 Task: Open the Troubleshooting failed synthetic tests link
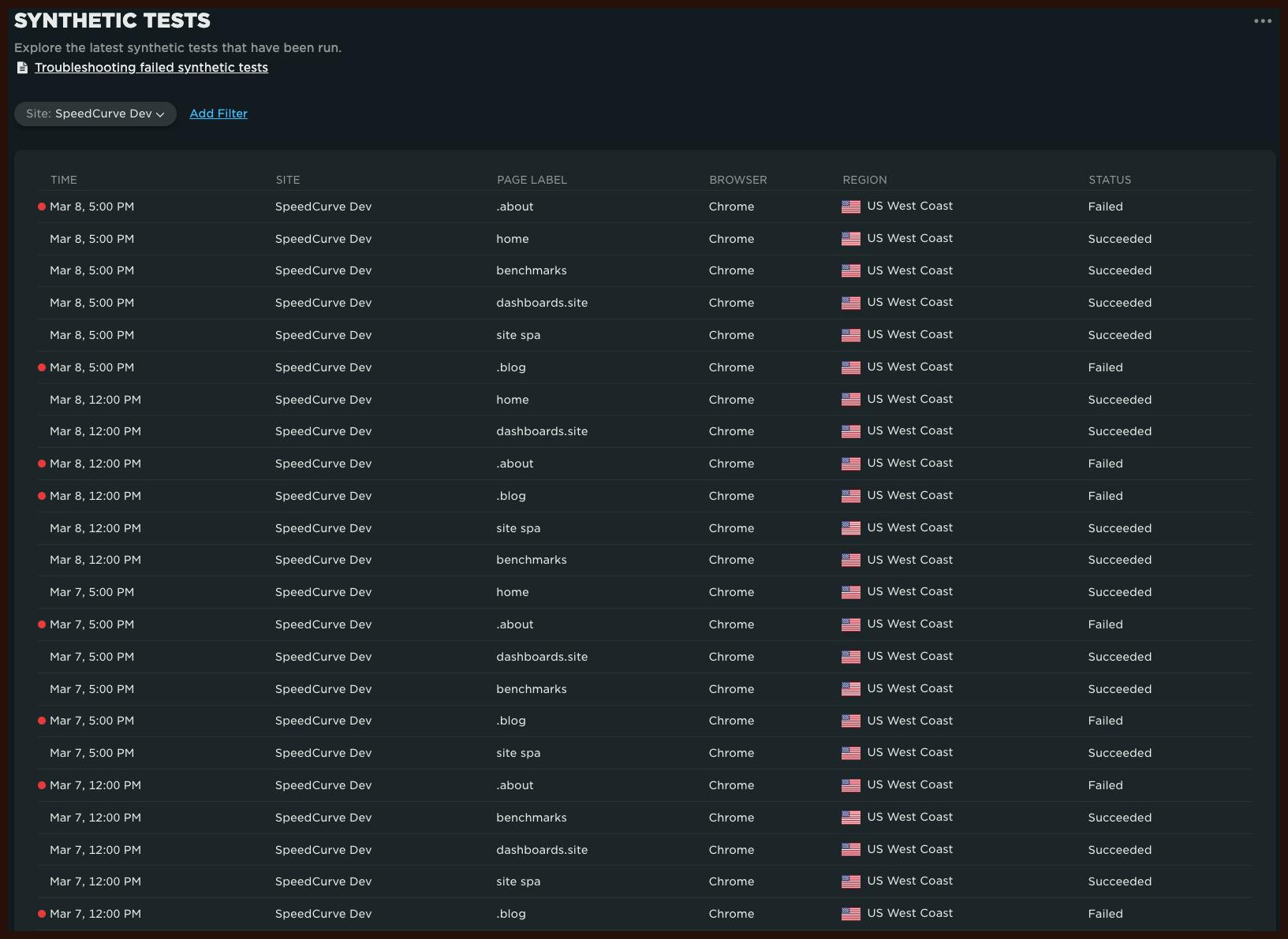point(151,68)
